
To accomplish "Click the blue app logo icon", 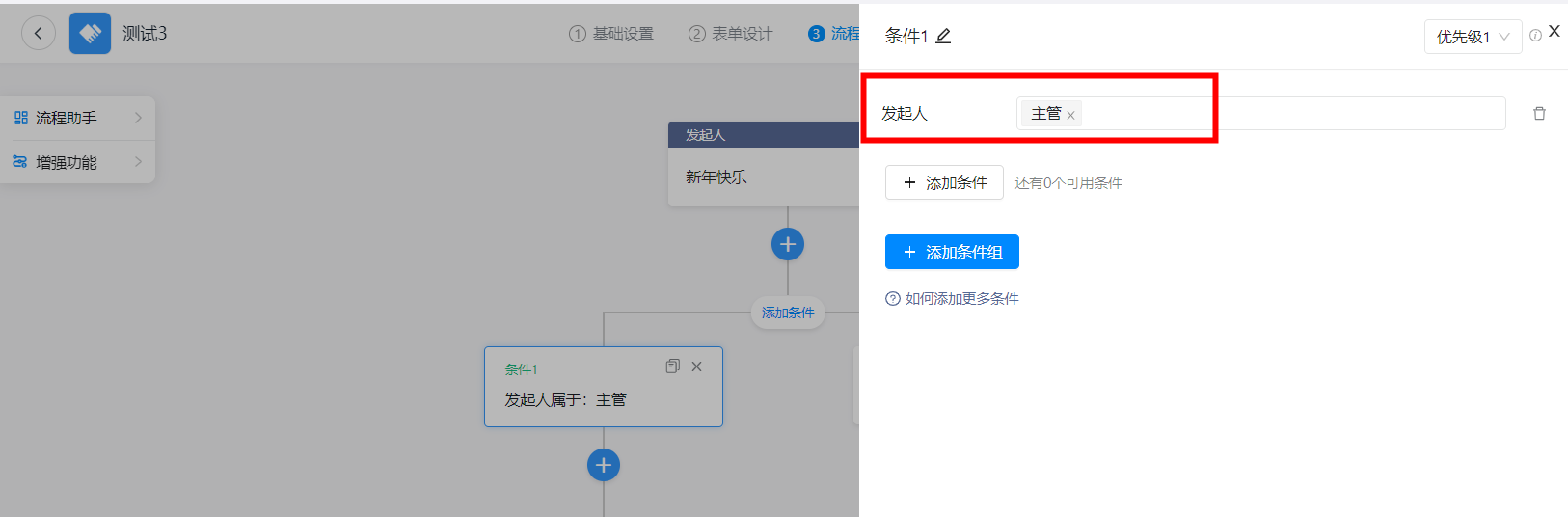I will (90, 34).
